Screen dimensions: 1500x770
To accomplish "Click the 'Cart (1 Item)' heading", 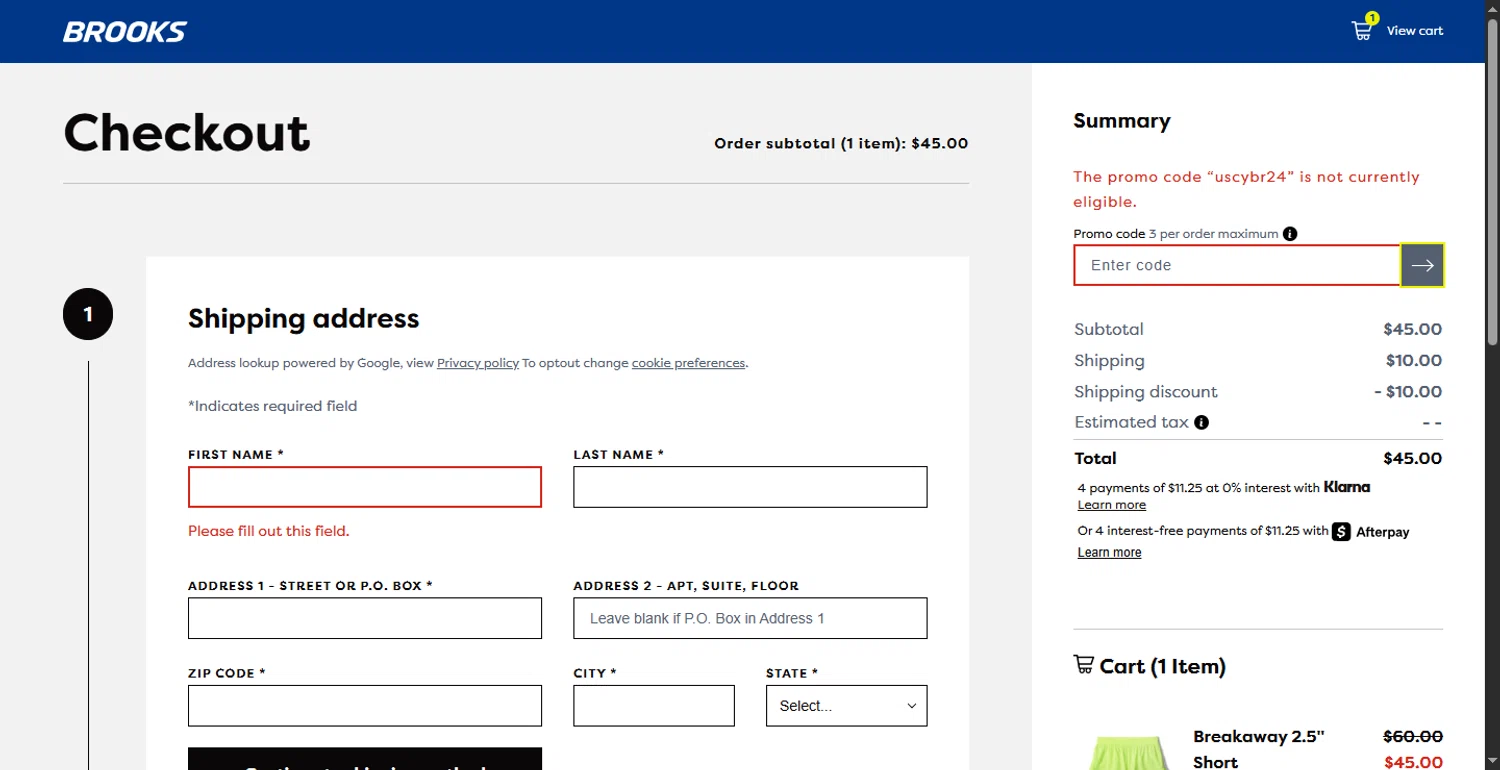I will (1162, 666).
